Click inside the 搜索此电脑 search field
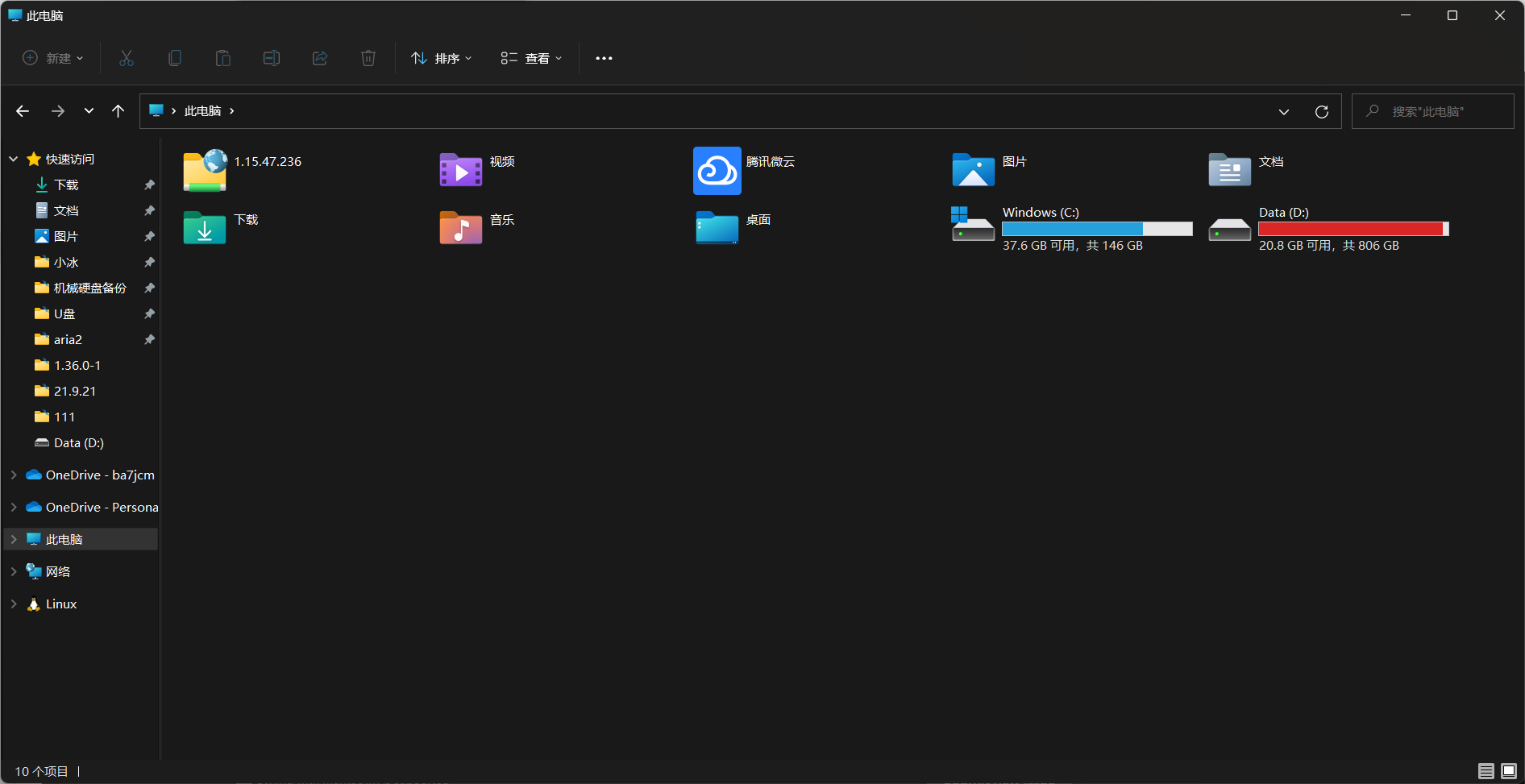1525x784 pixels. click(1433, 110)
